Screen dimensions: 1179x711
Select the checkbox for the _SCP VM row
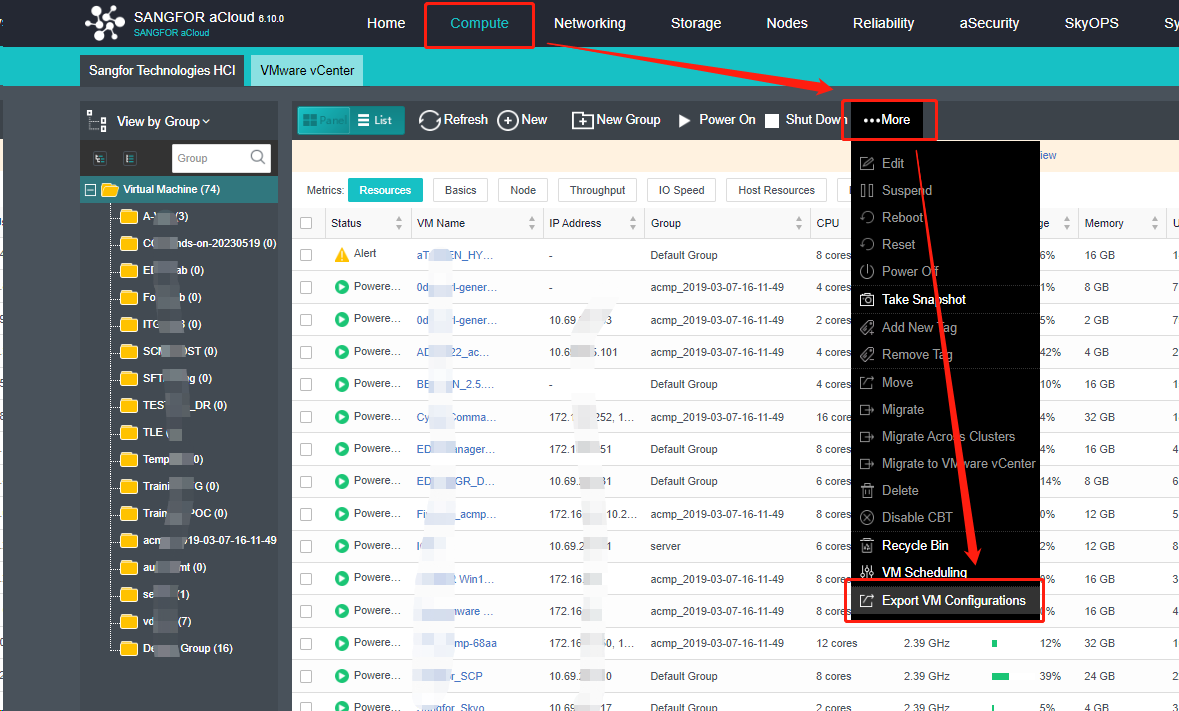pos(306,676)
